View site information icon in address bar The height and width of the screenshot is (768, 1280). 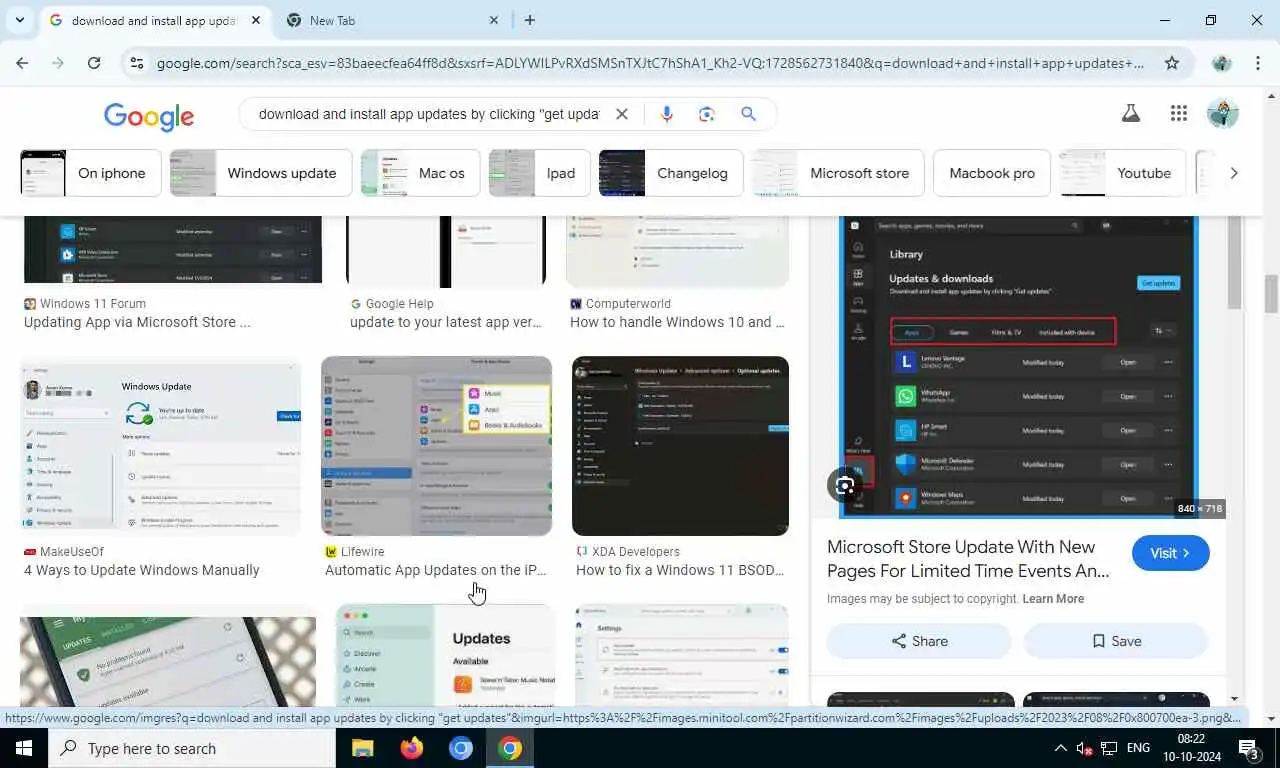click(x=137, y=63)
